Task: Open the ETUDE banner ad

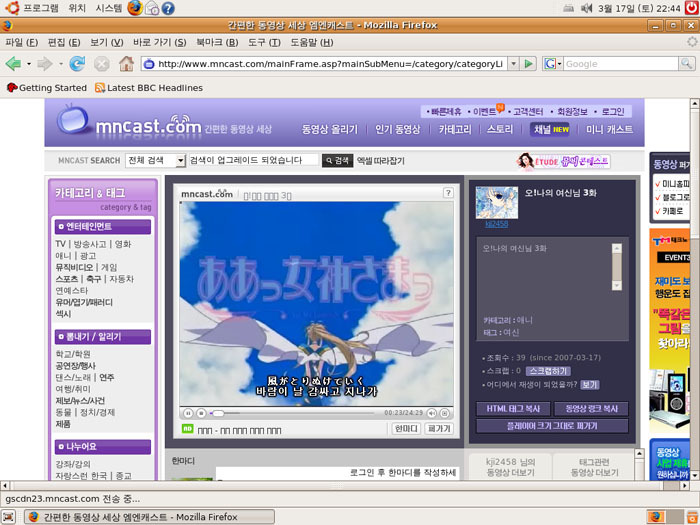Action: point(563,161)
